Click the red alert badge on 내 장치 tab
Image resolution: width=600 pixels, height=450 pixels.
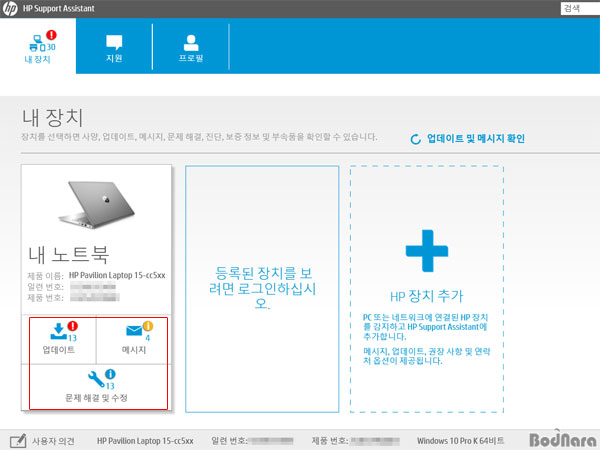point(51,35)
